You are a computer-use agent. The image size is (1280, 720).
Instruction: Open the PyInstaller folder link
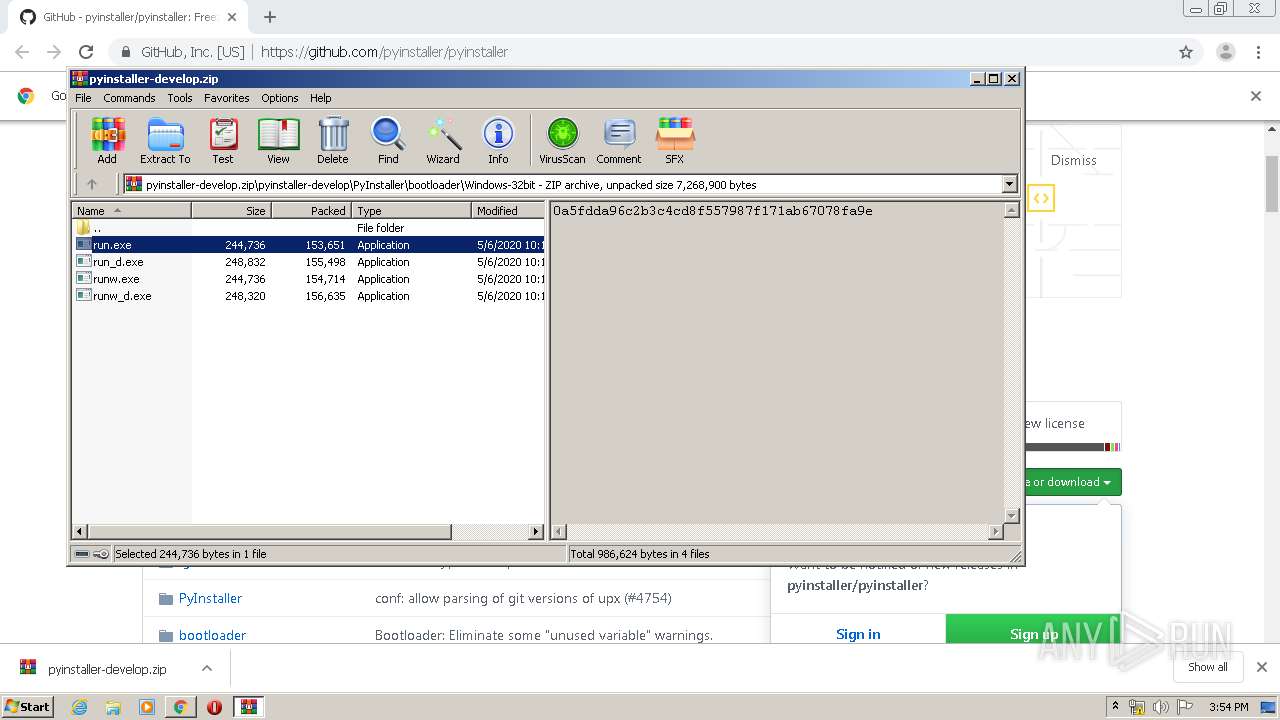(210, 598)
